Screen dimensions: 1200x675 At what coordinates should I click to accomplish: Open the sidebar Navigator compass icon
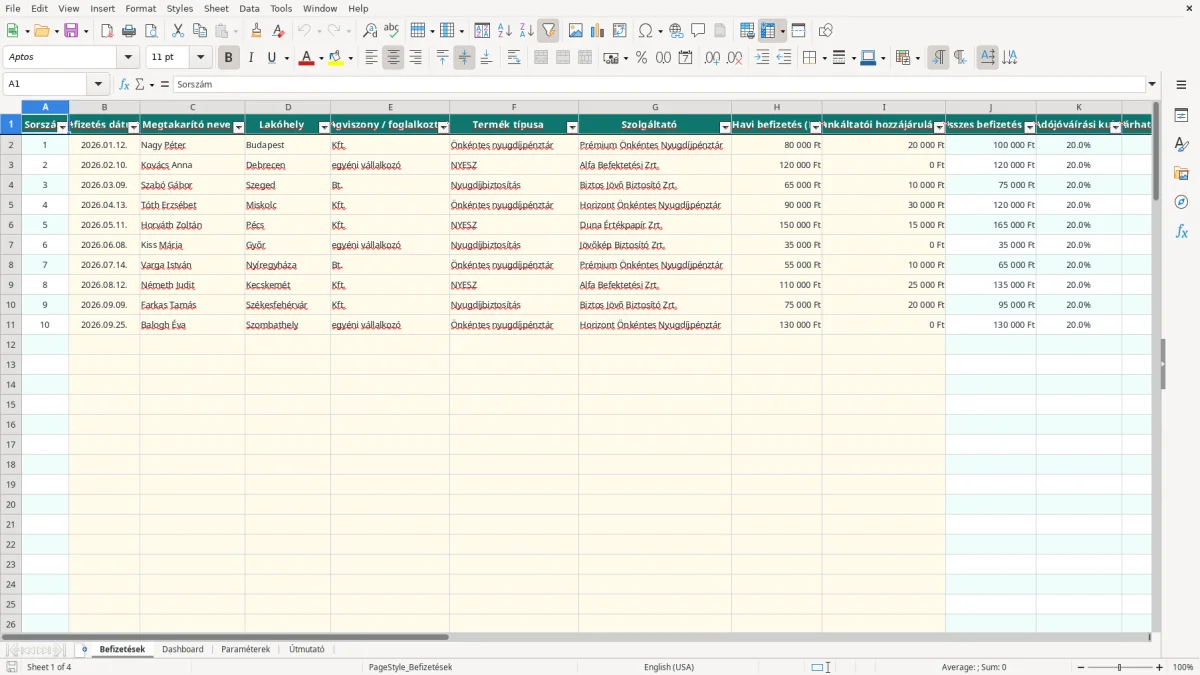coord(1181,202)
